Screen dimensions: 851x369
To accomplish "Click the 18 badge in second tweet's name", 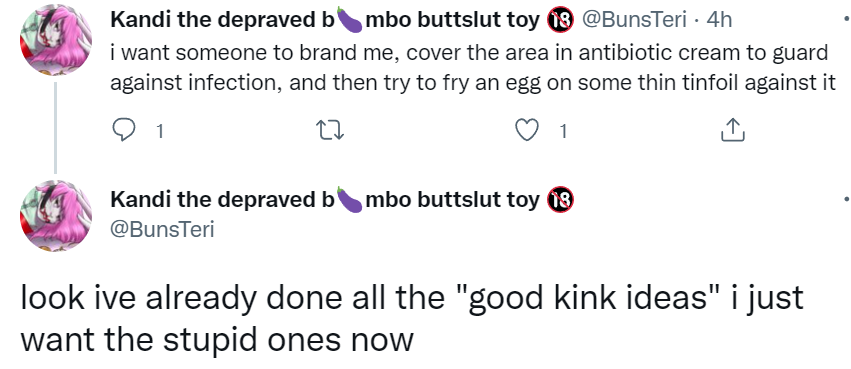I will [561, 200].
